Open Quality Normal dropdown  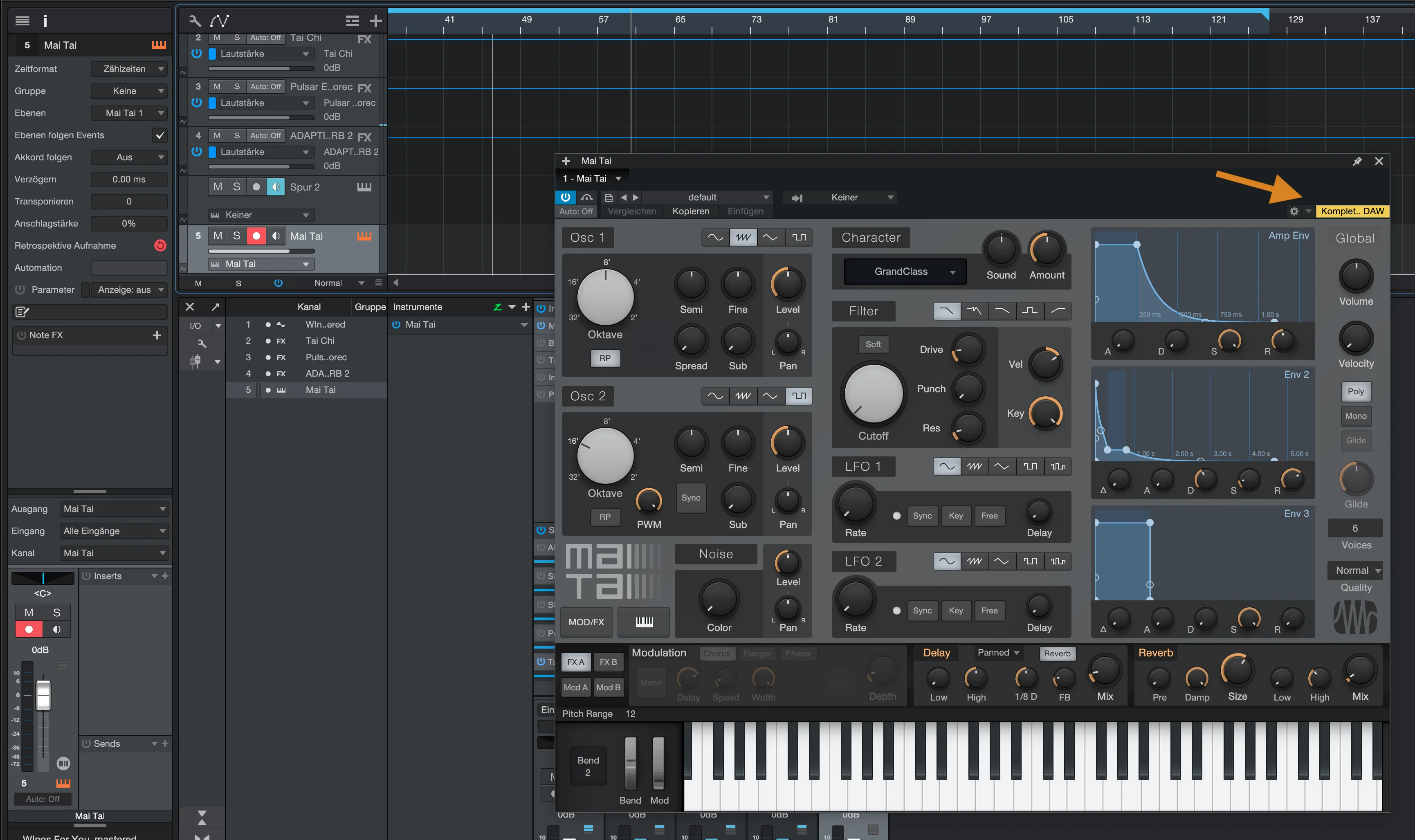coord(1356,570)
